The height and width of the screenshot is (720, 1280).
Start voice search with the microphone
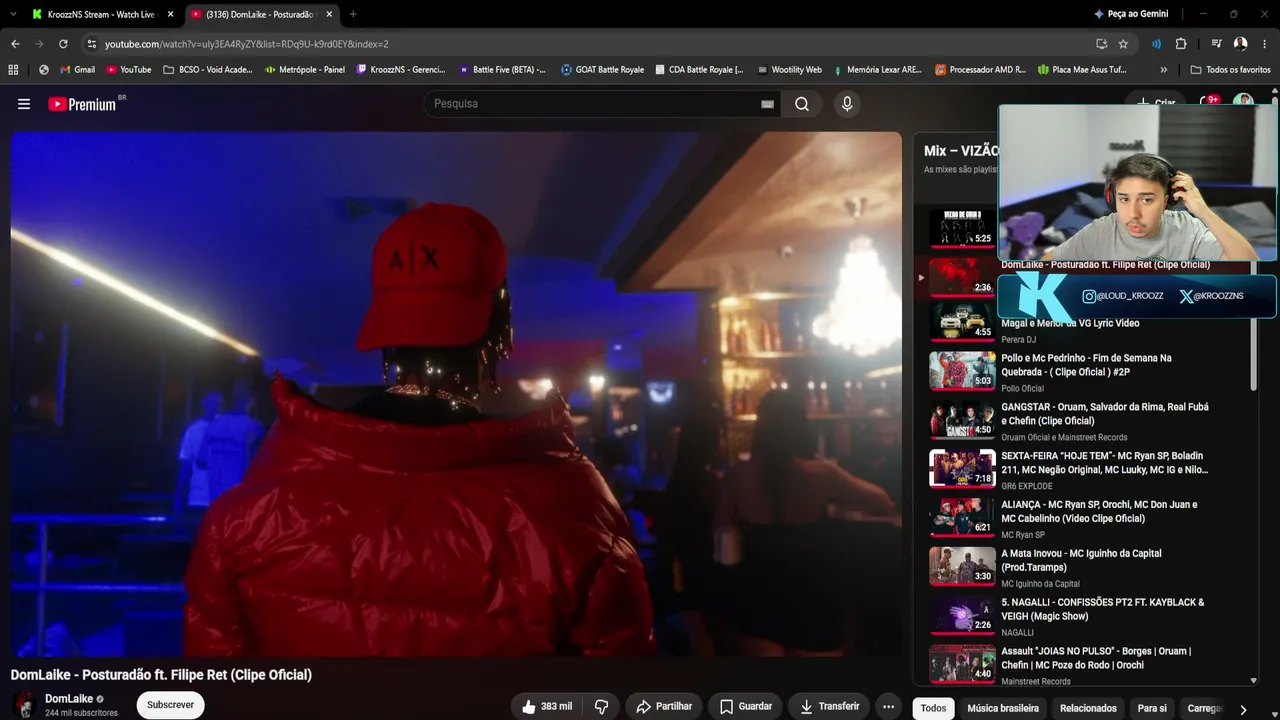[847, 104]
